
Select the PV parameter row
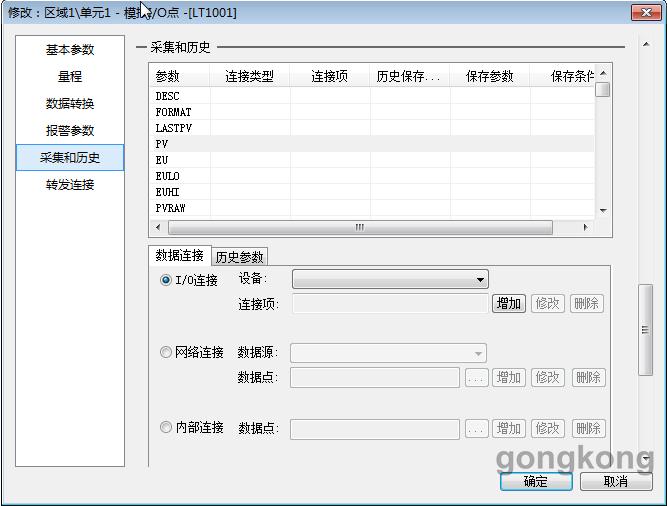click(372, 144)
